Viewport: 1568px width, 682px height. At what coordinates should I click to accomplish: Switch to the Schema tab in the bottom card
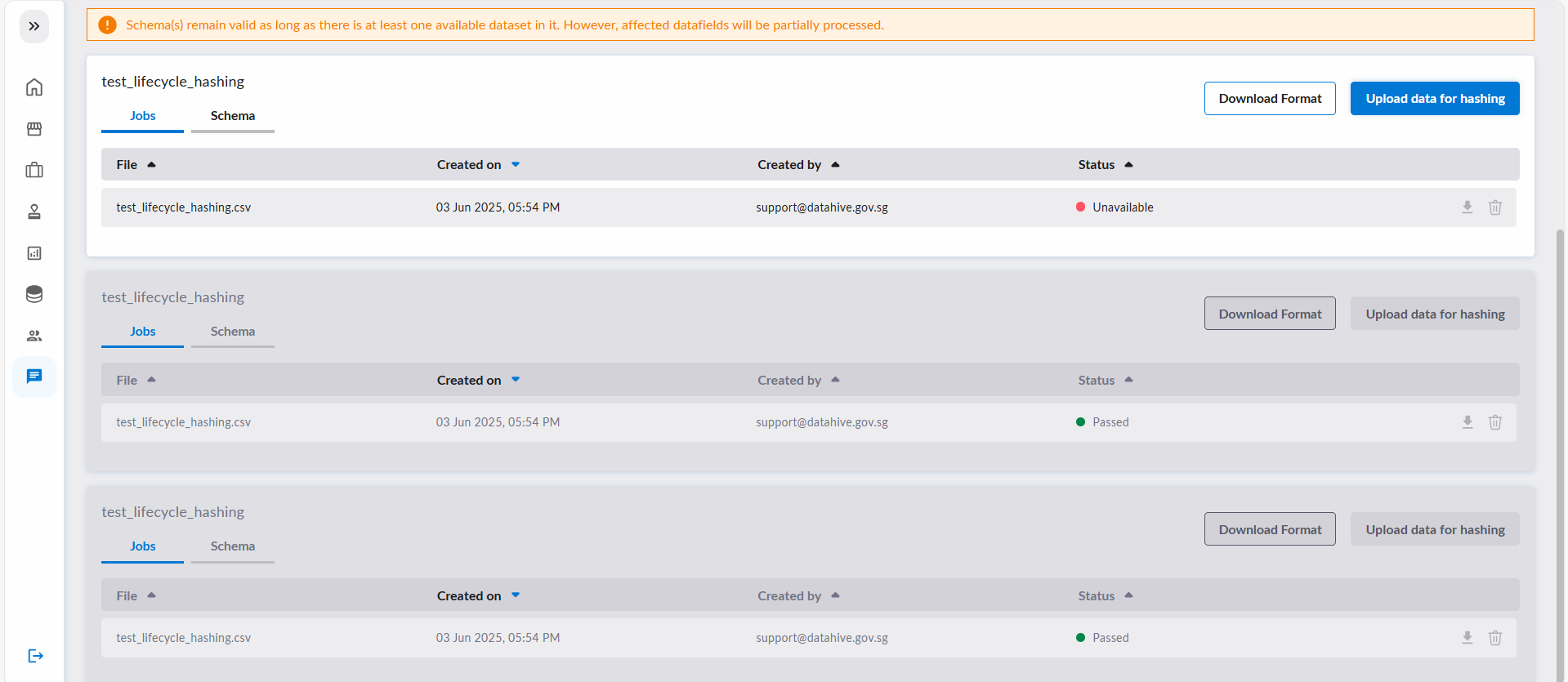[233, 546]
